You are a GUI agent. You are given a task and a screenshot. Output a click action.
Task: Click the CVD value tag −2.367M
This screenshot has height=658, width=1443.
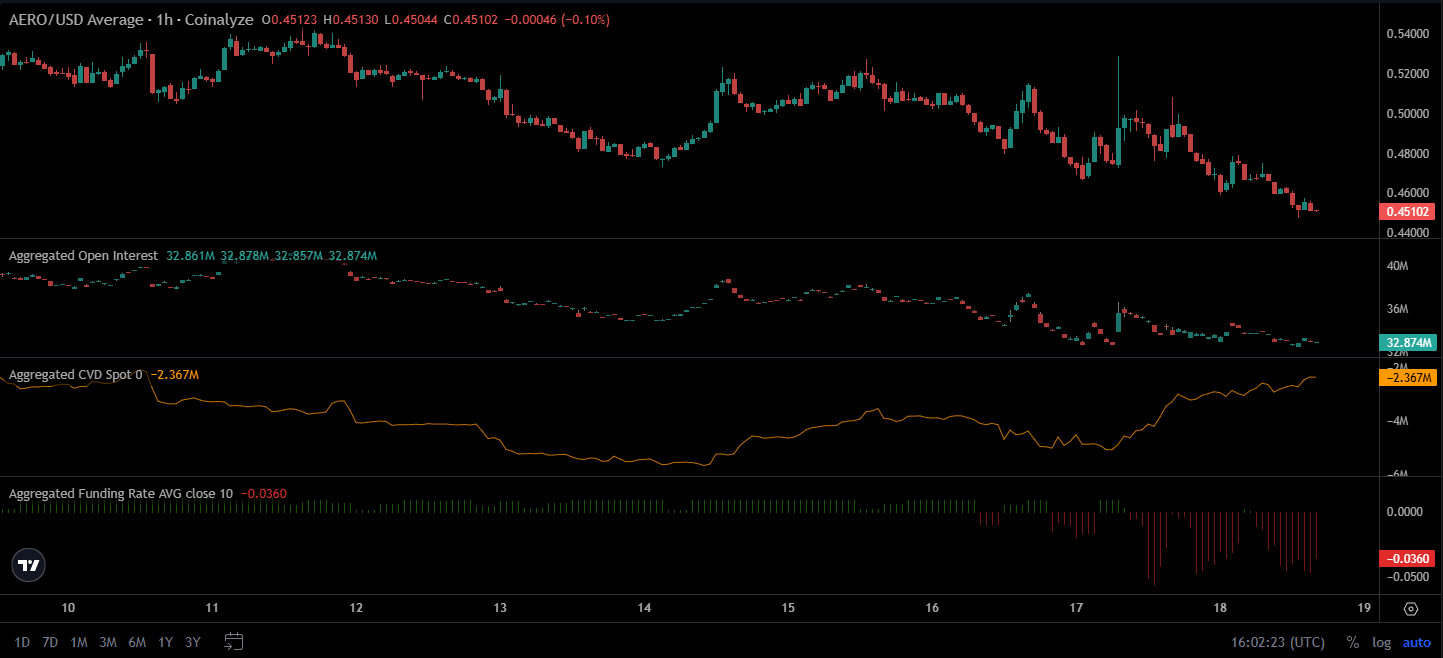[x=1408, y=377]
